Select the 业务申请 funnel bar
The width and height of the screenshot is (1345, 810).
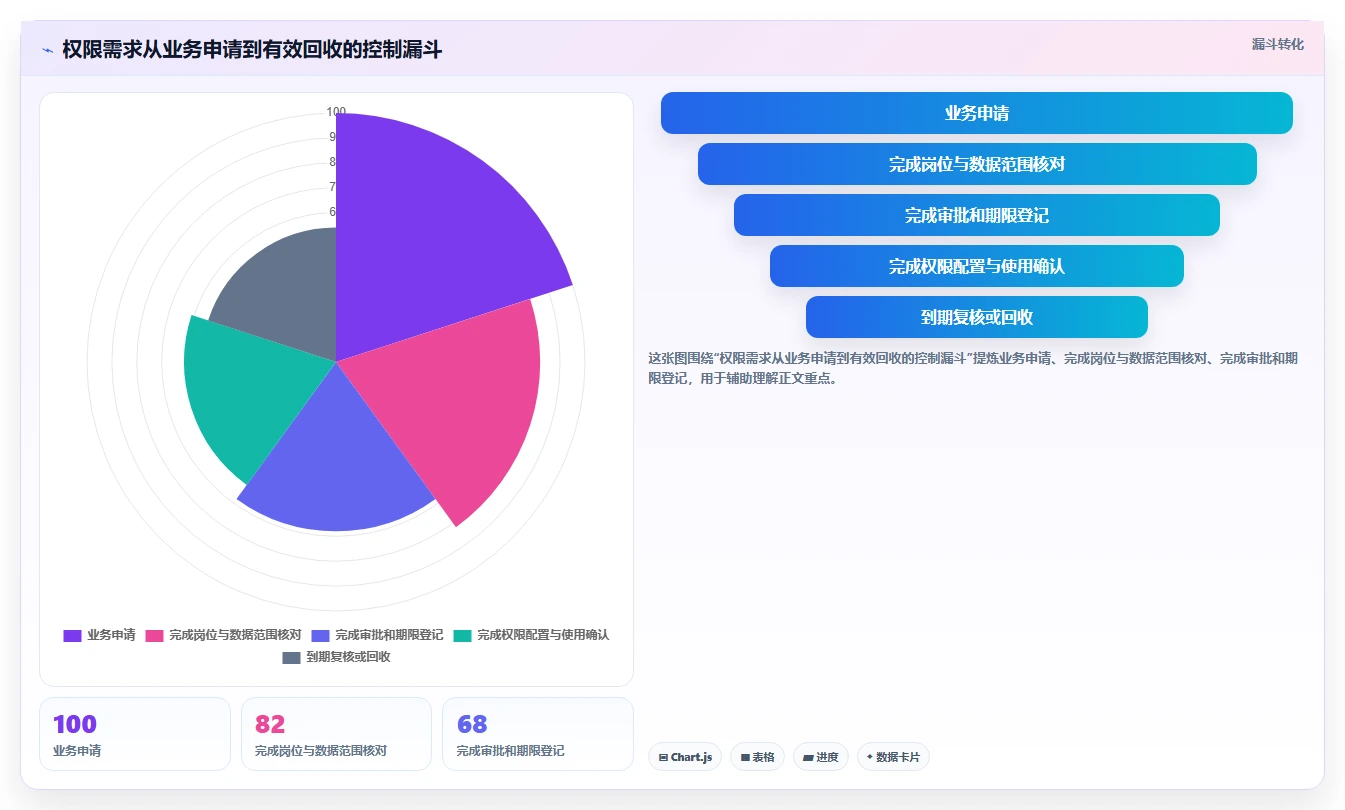976,113
